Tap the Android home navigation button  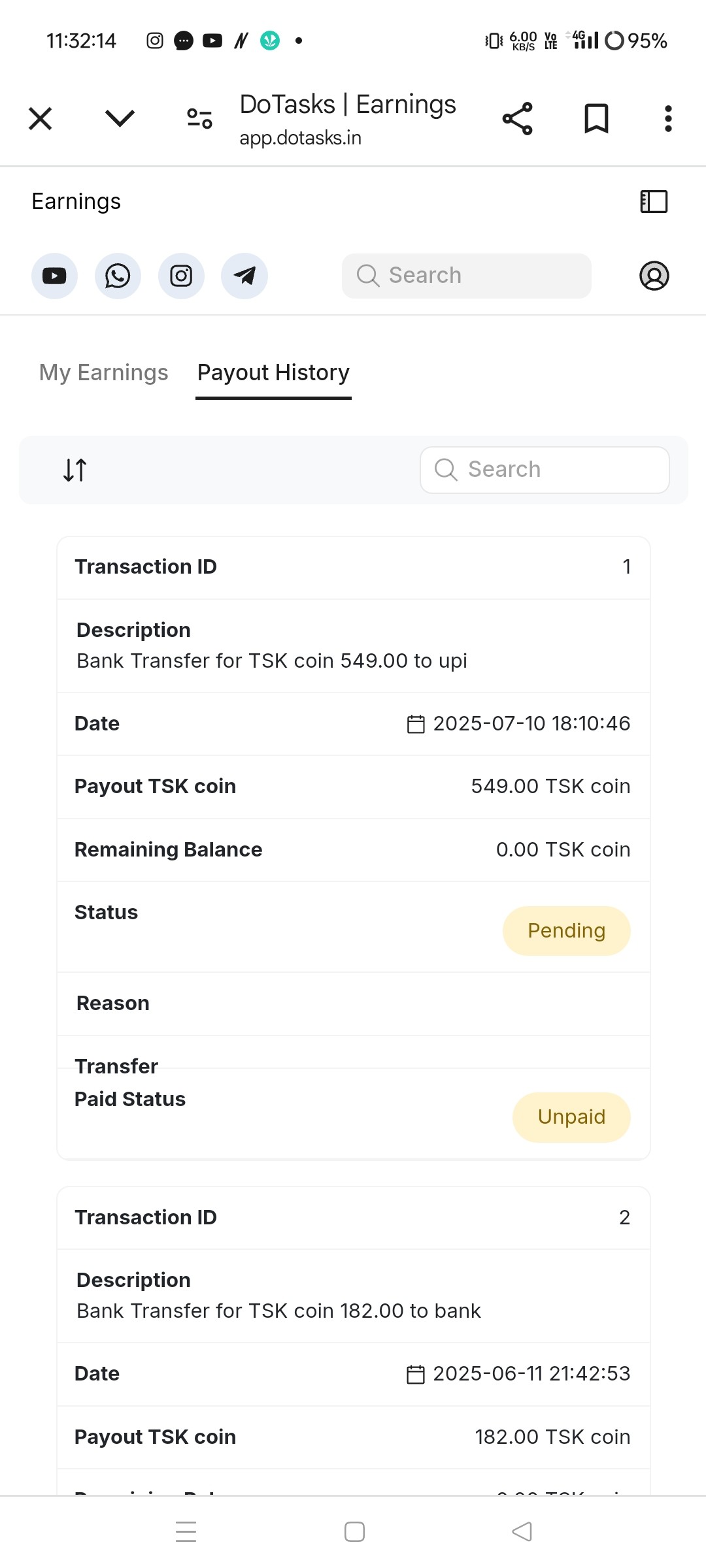coord(354,1531)
